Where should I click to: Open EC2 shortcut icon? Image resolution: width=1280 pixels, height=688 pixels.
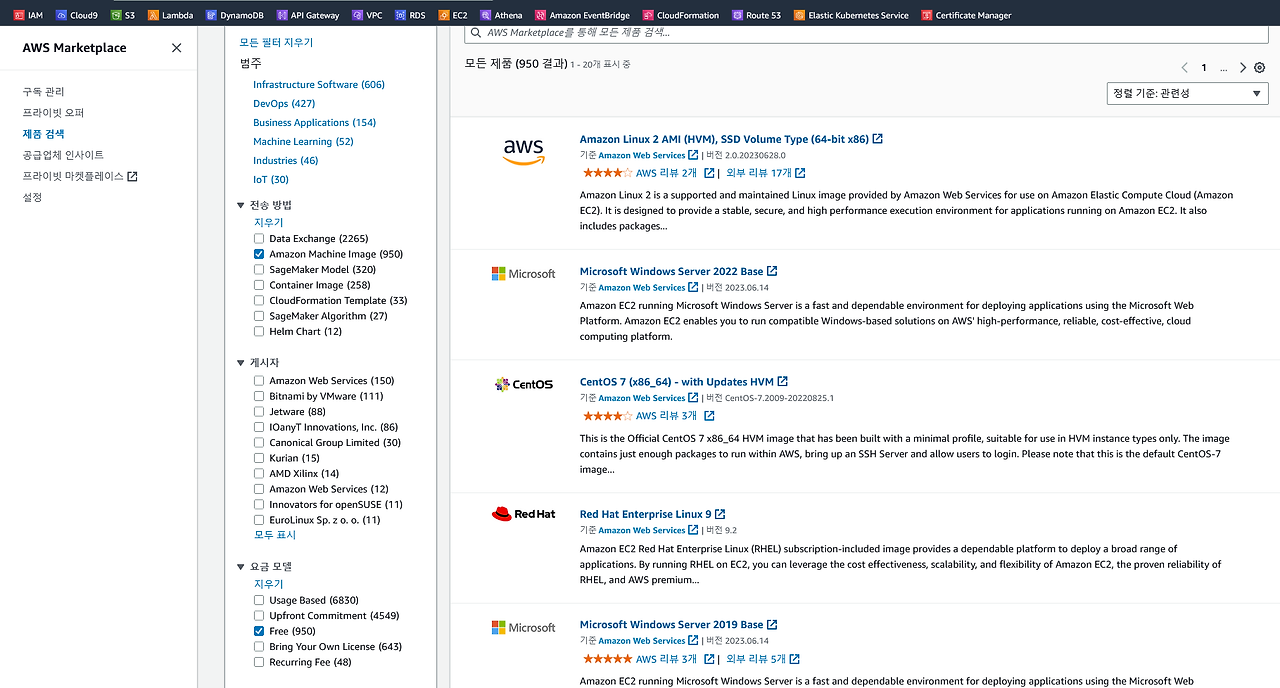click(x=444, y=15)
